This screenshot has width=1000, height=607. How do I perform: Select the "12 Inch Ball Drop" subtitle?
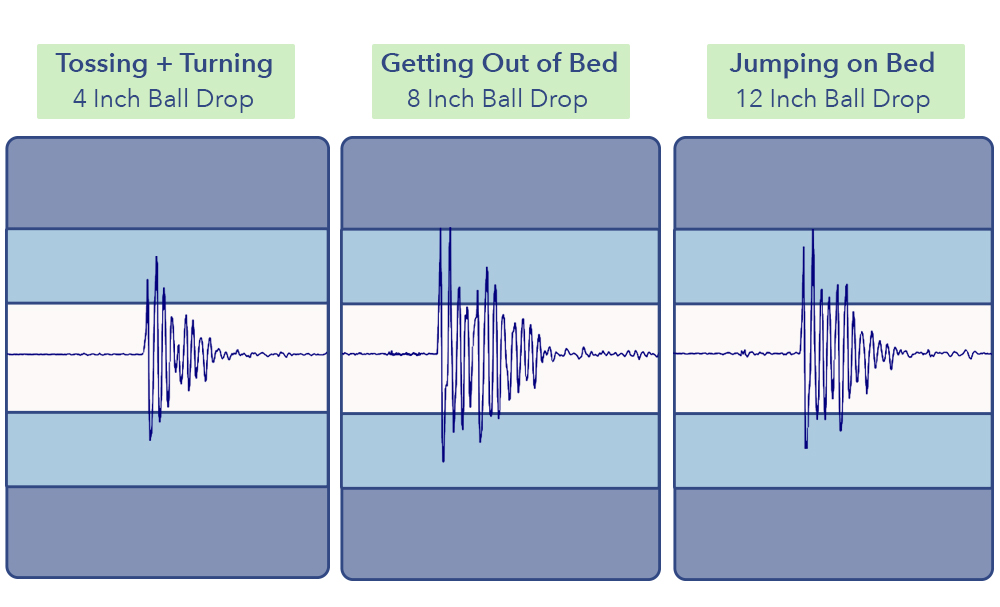tap(834, 99)
